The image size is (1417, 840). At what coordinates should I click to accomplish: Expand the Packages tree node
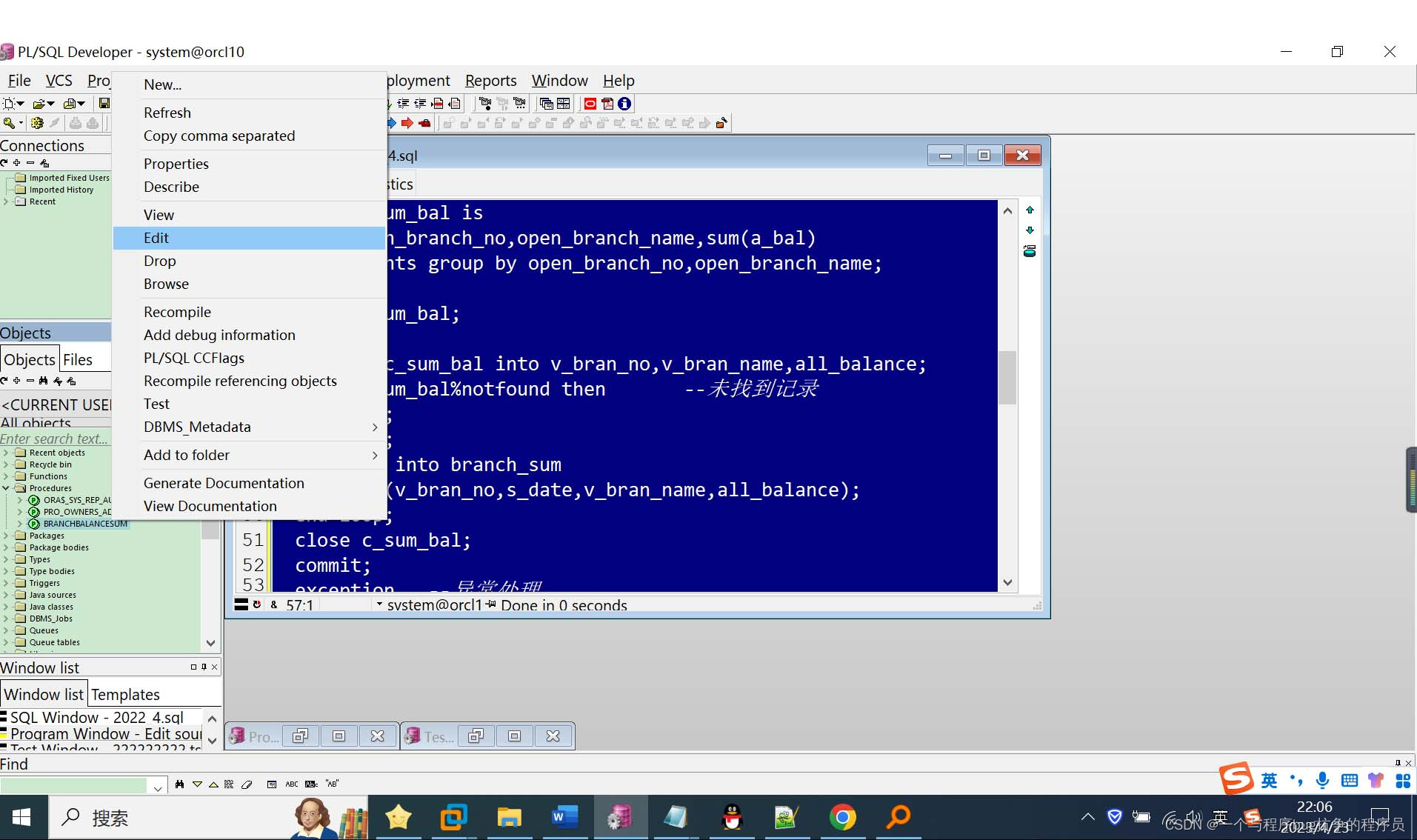click(x=7, y=535)
